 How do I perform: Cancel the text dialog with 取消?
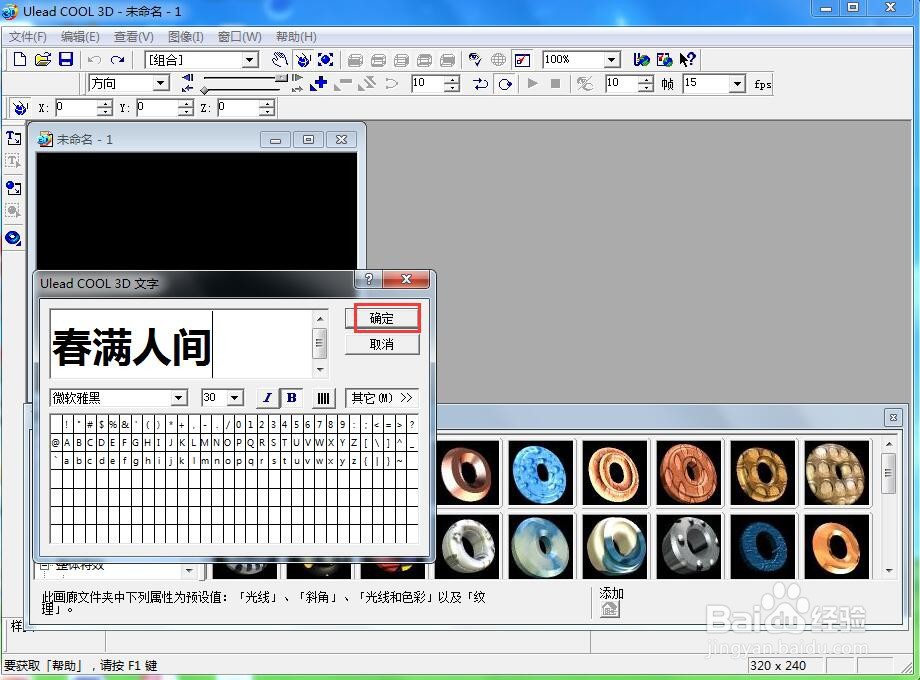coord(382,344)
